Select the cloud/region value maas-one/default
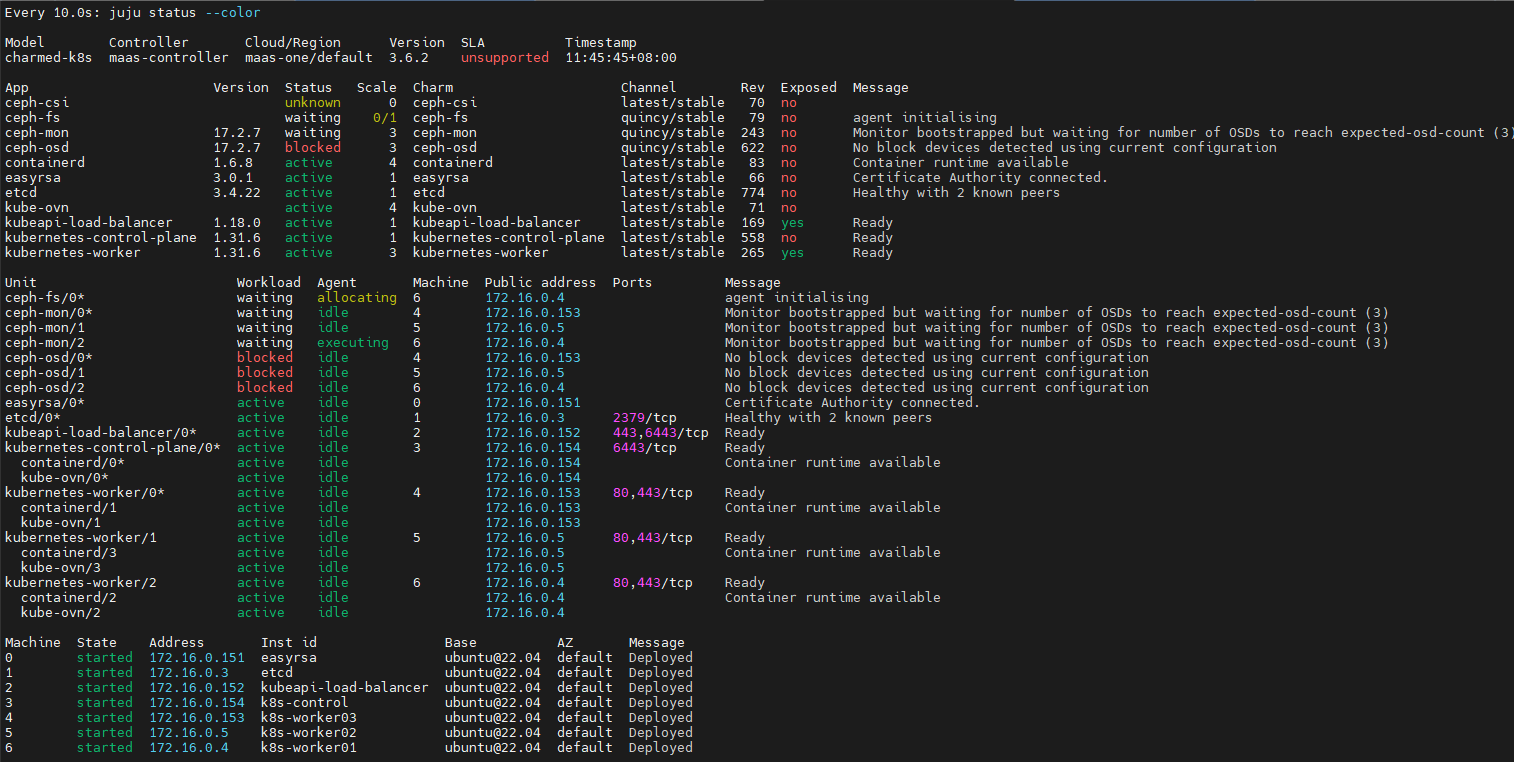The height and width of the screenshot is (762, 1514). pyautogui.click(x=309, y=57)
